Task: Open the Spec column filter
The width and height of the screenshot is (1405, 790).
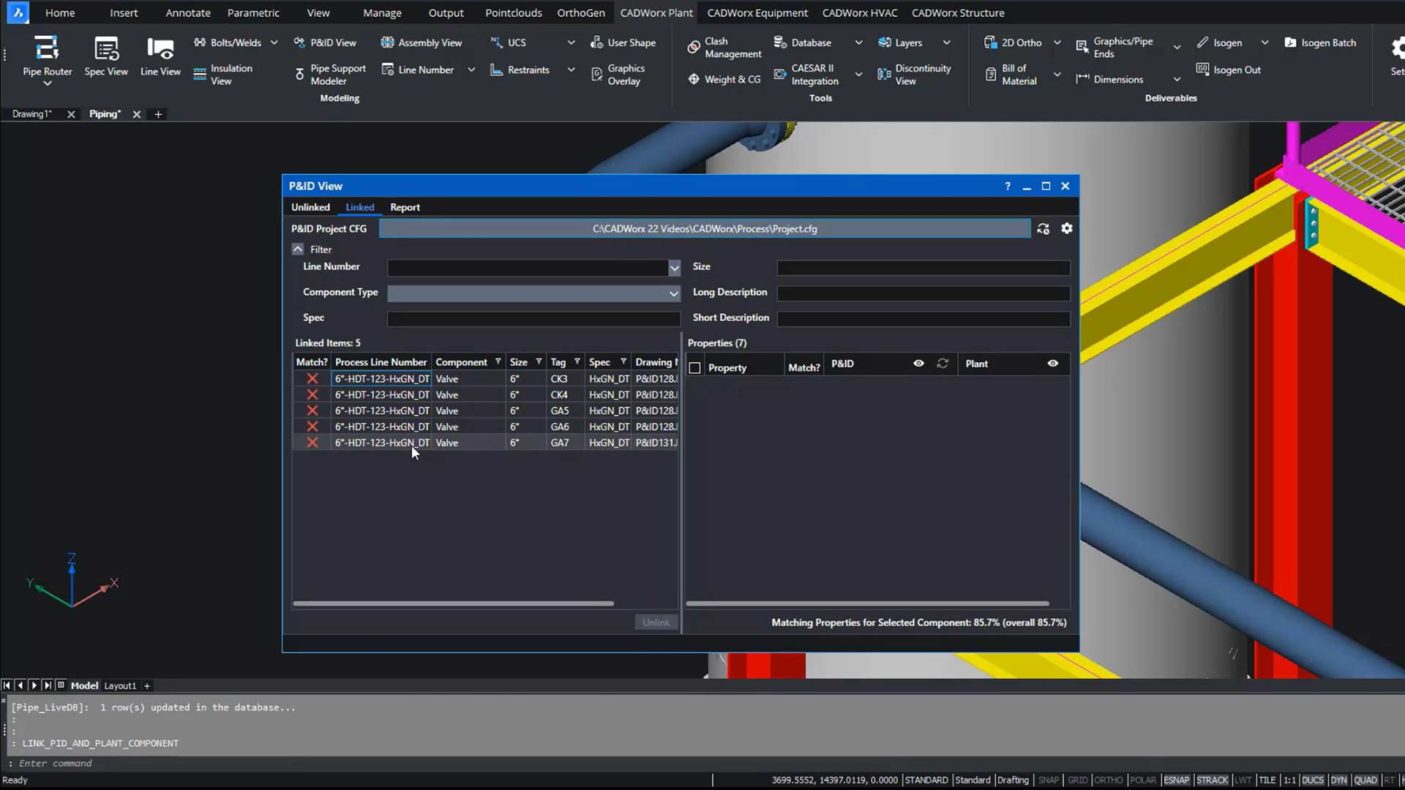Action: click(x=623, y=362)
